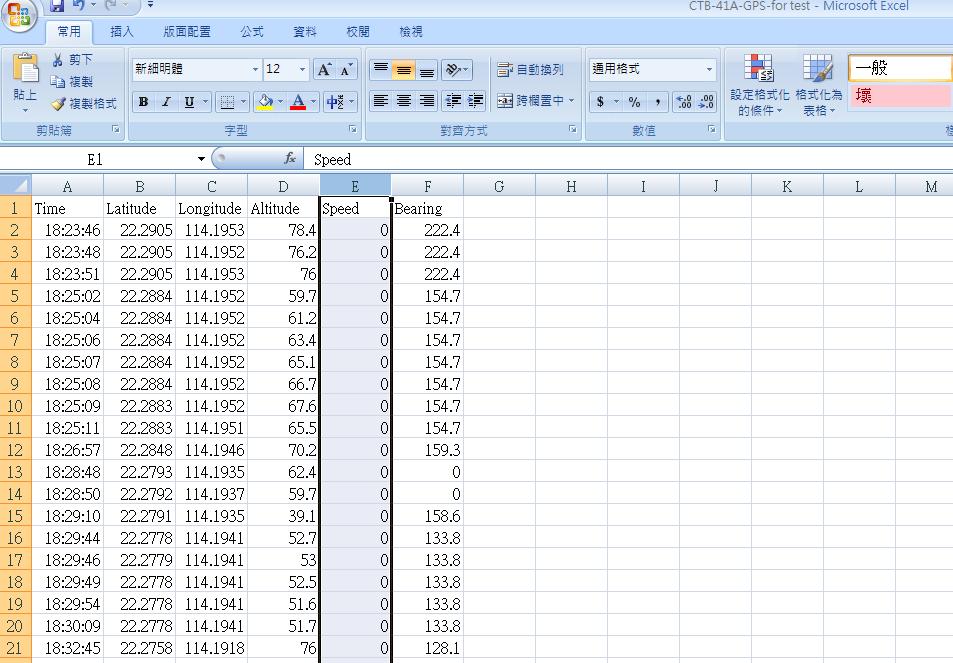This screenshot has height=663, width=953.
Task: Toggle Bold formatting
Action: 143,102
